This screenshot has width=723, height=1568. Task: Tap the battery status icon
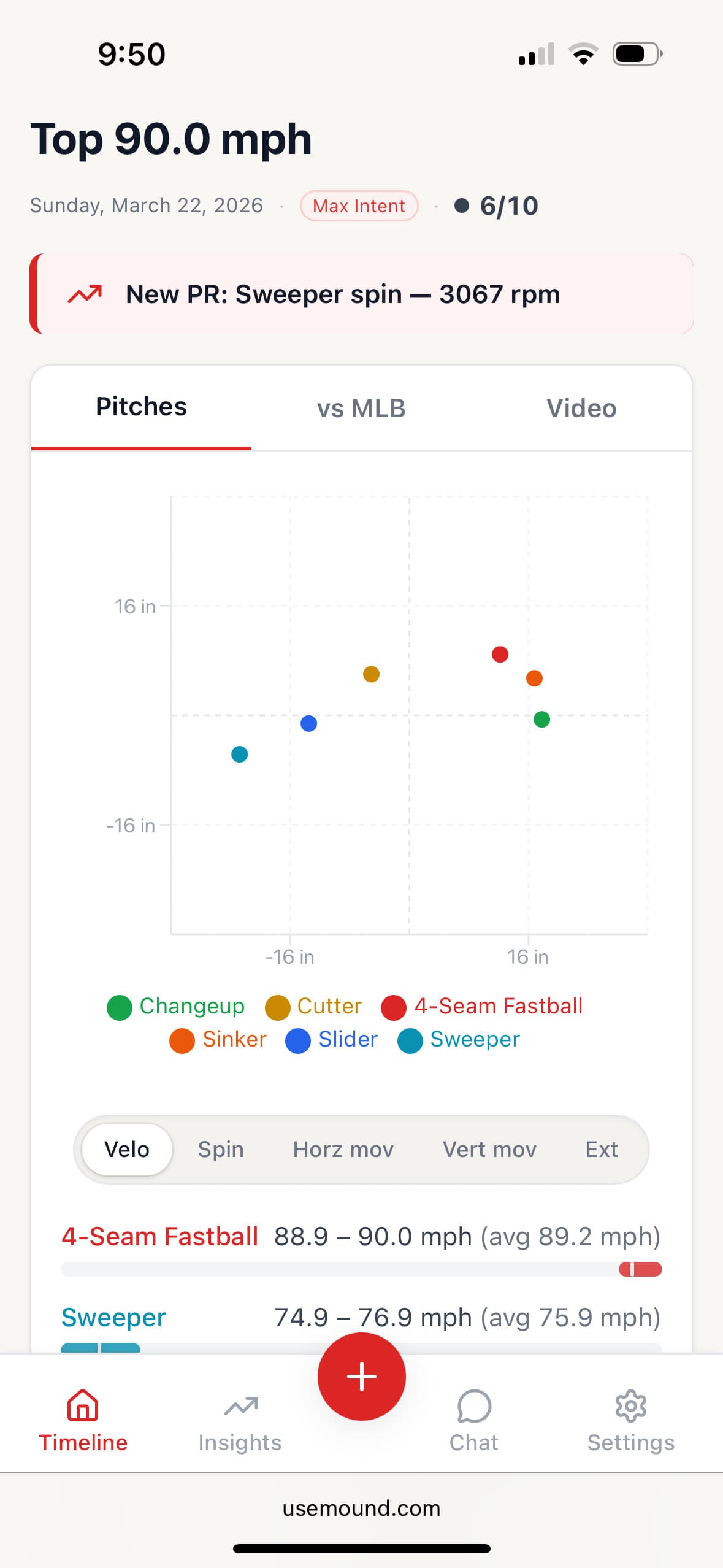tap(637, 54)
